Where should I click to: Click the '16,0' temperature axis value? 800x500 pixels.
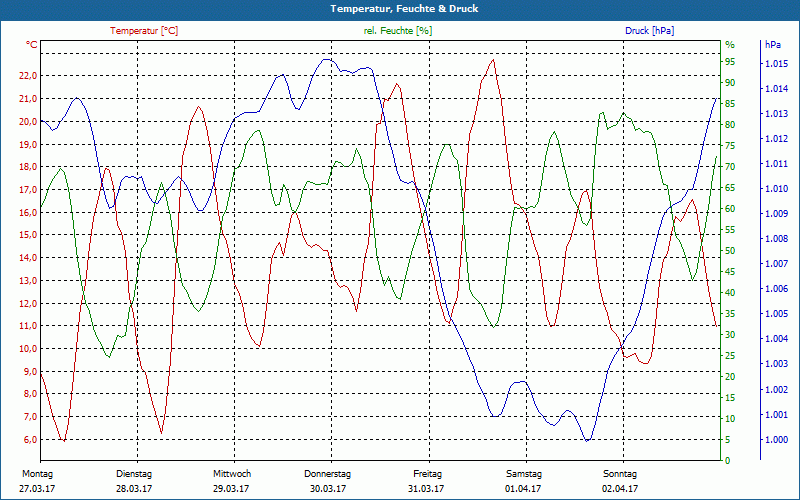pyautogui.click(x=29, y=212)
